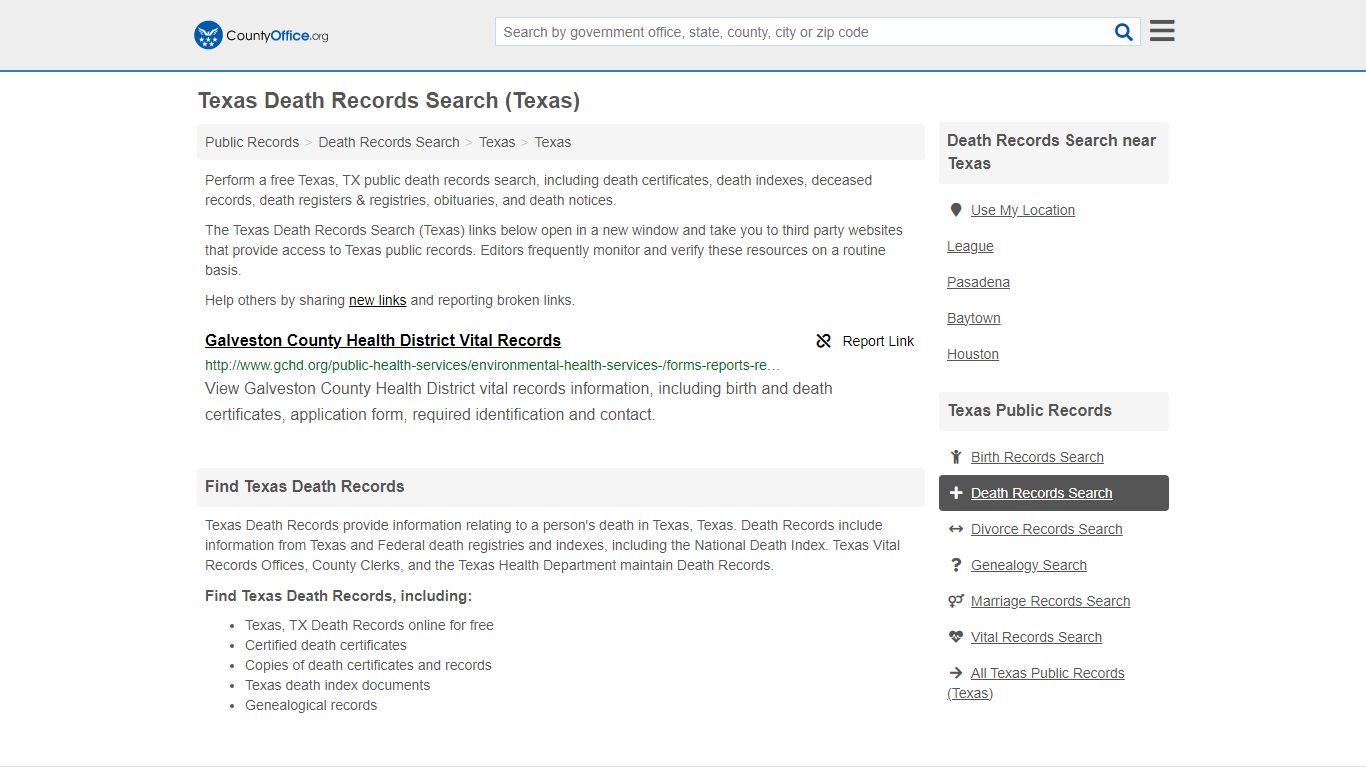Click the gchd.org URL text
The image size is (1366, 768).
(x=493, y=365)
